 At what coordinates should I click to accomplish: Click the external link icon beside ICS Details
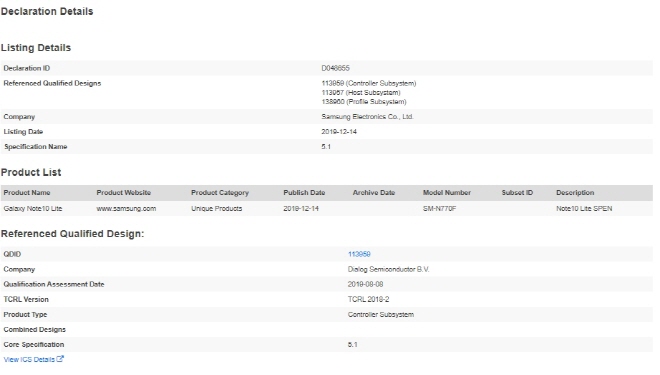tap(60, 359)
